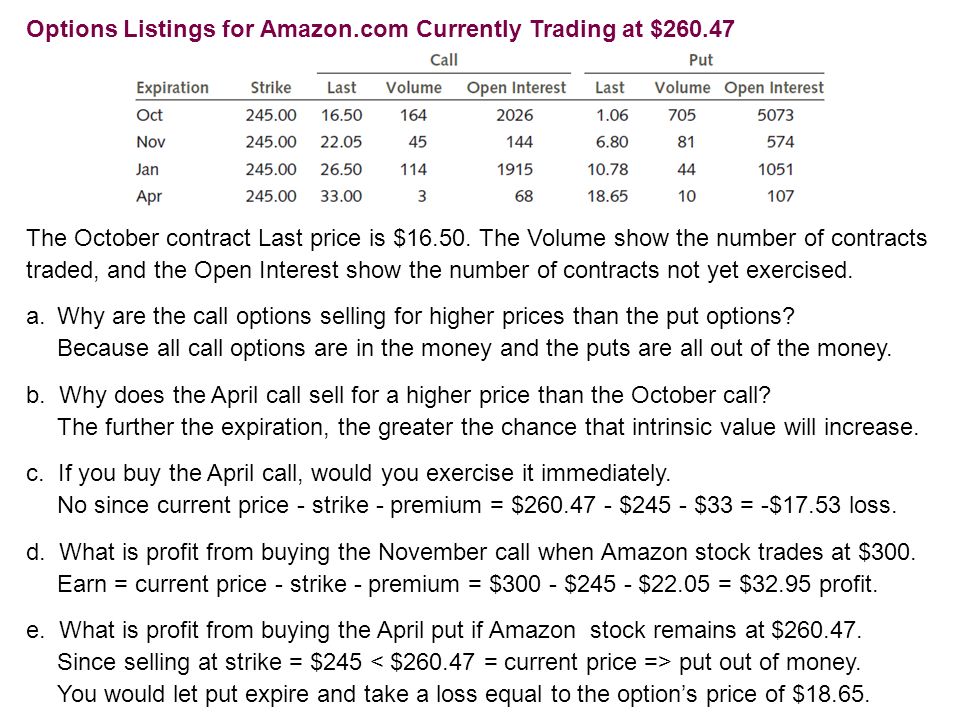Viewport: 960px width, 720px height.
Task: Select the April put last price 18.65
Action: (x=607, y=197)
